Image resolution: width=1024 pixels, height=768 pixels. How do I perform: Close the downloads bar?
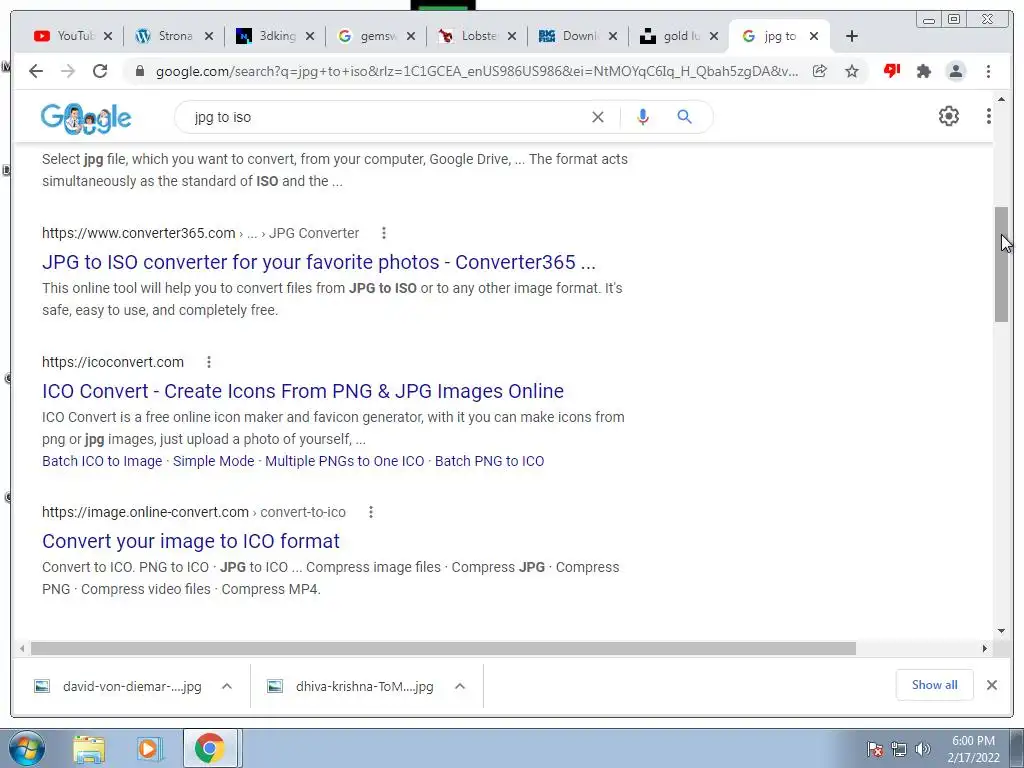coord(991,685)
